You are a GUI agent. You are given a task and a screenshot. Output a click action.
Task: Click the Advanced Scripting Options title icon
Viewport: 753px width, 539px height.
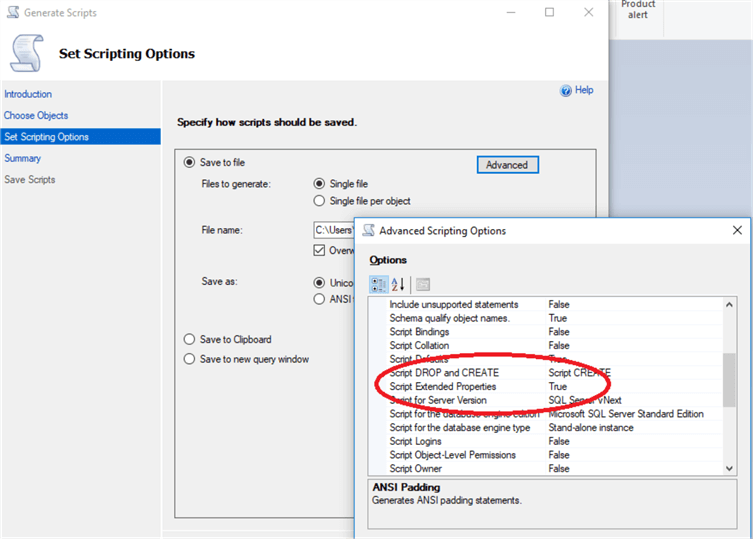[368, 231]
